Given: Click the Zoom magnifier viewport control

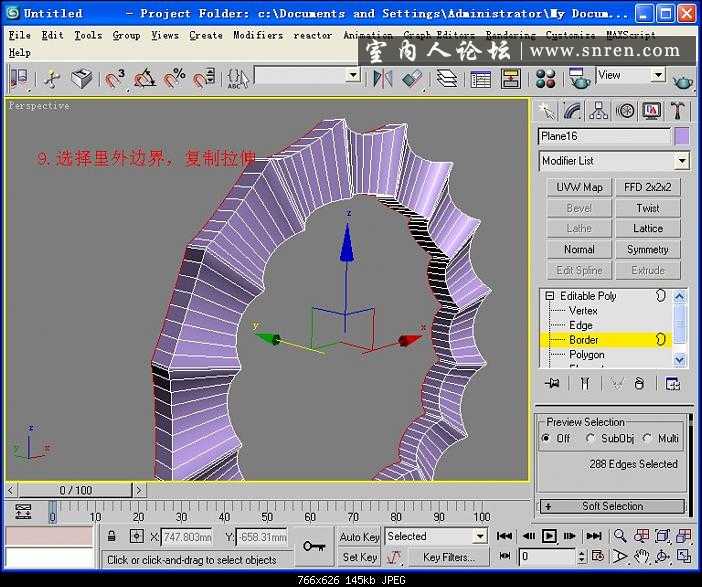Looking at the screenshot, I should pyautogui.click(x=620, y=537).
